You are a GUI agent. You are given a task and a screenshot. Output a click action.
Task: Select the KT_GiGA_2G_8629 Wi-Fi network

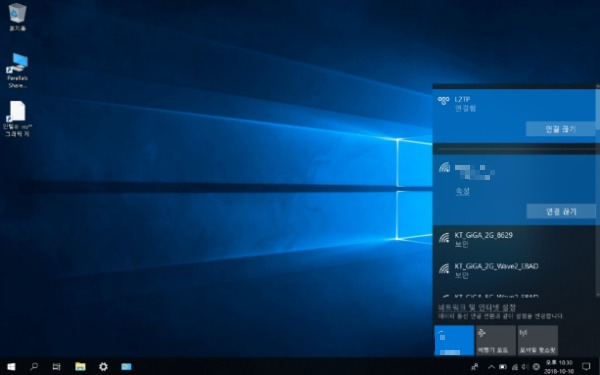(x=514, y=240)
